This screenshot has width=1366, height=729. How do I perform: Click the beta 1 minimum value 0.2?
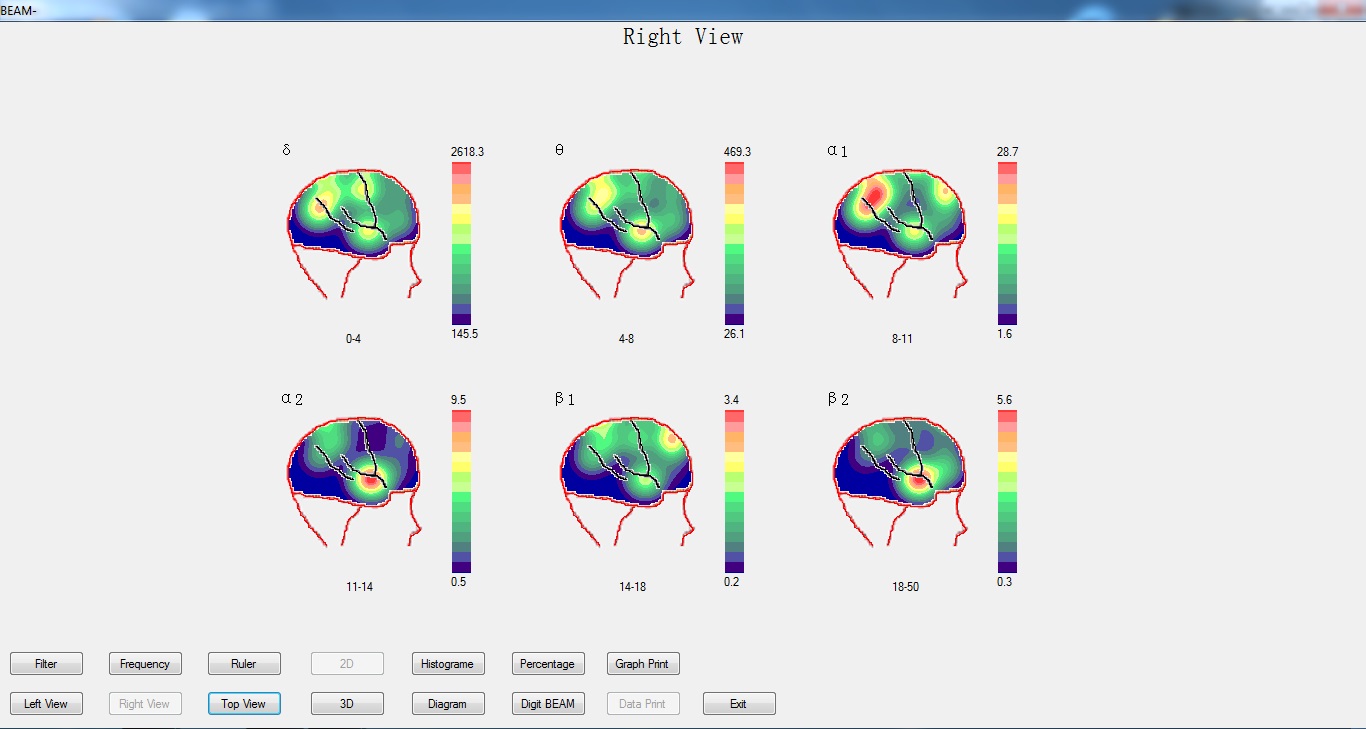732,582
